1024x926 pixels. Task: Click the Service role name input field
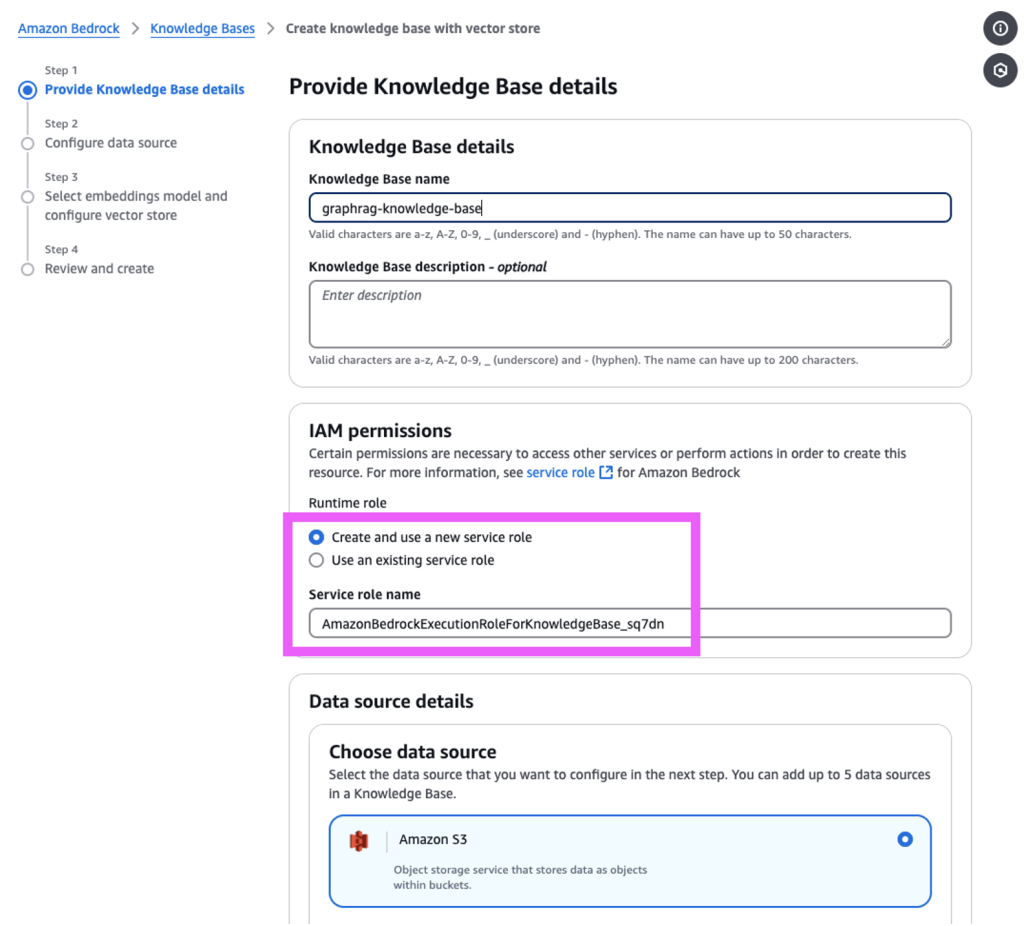tap(629, 623)
